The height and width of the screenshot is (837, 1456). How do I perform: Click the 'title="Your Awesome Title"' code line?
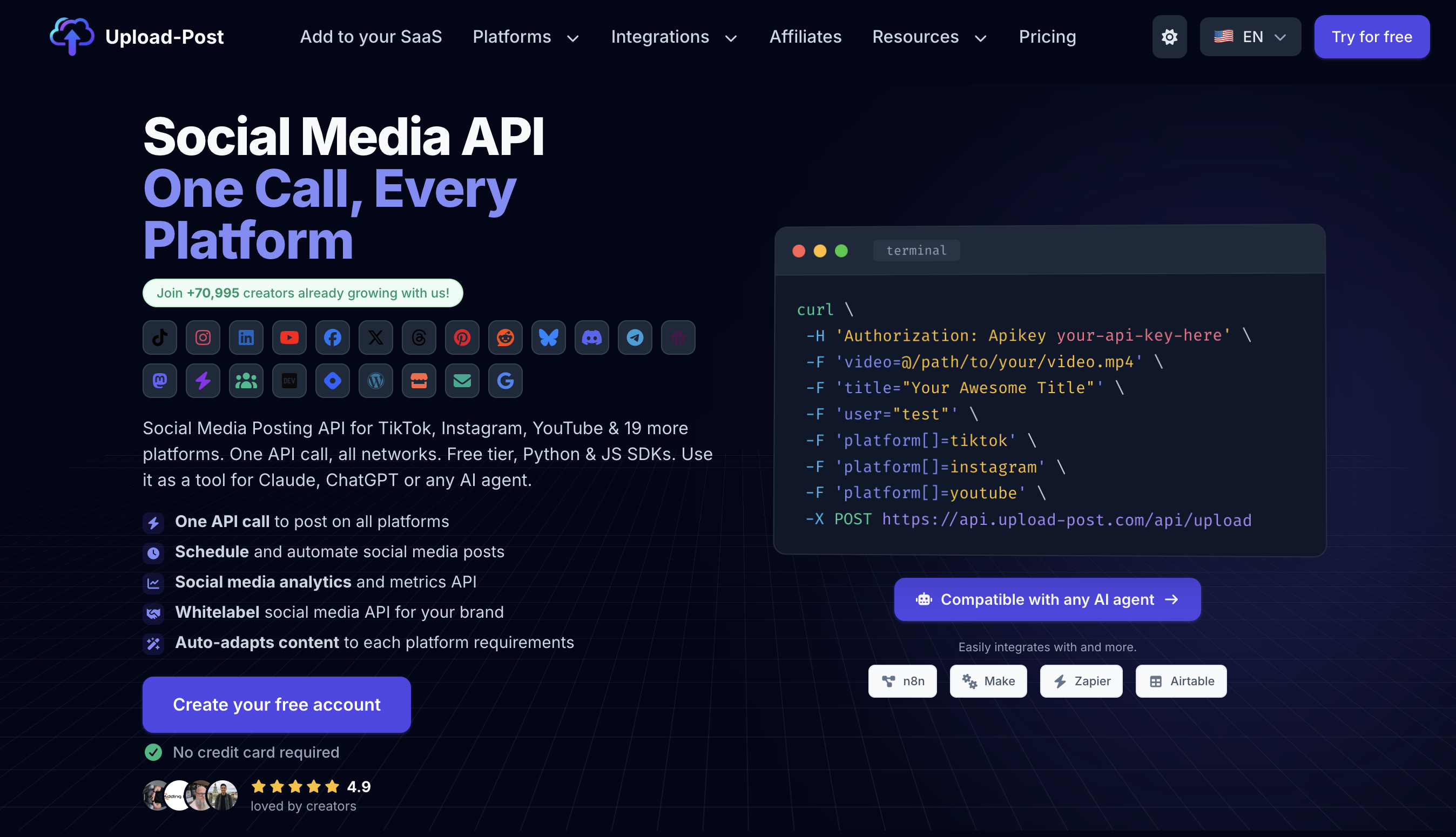(965, 388)
